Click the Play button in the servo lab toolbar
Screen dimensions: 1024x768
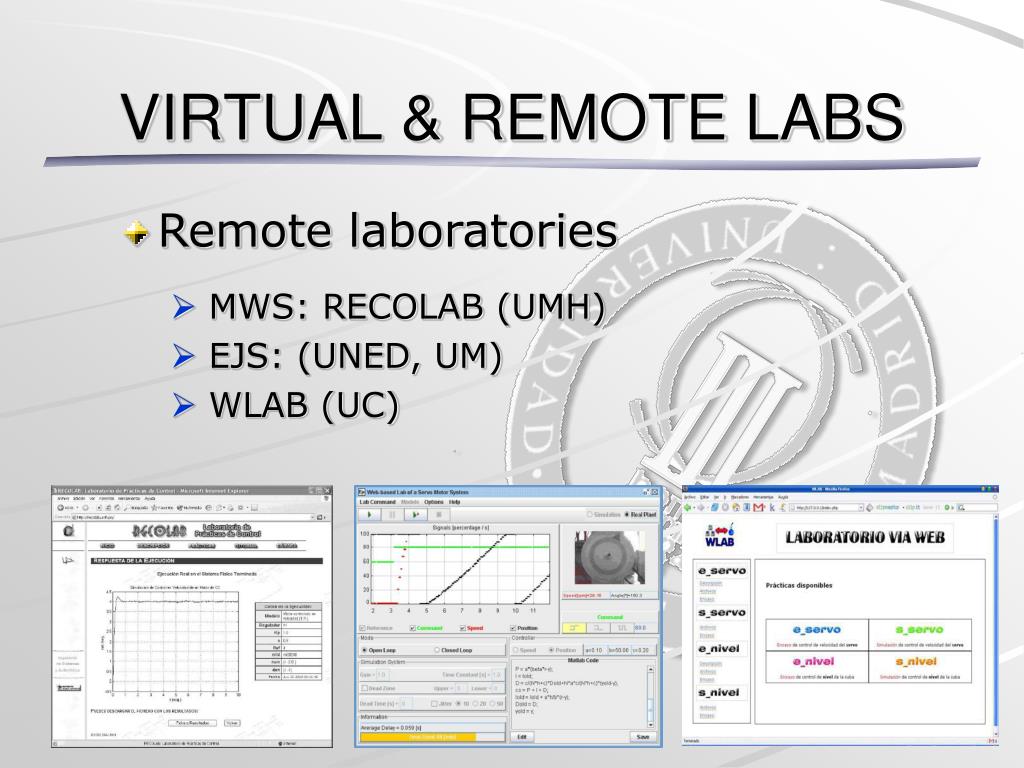[370, 515]
